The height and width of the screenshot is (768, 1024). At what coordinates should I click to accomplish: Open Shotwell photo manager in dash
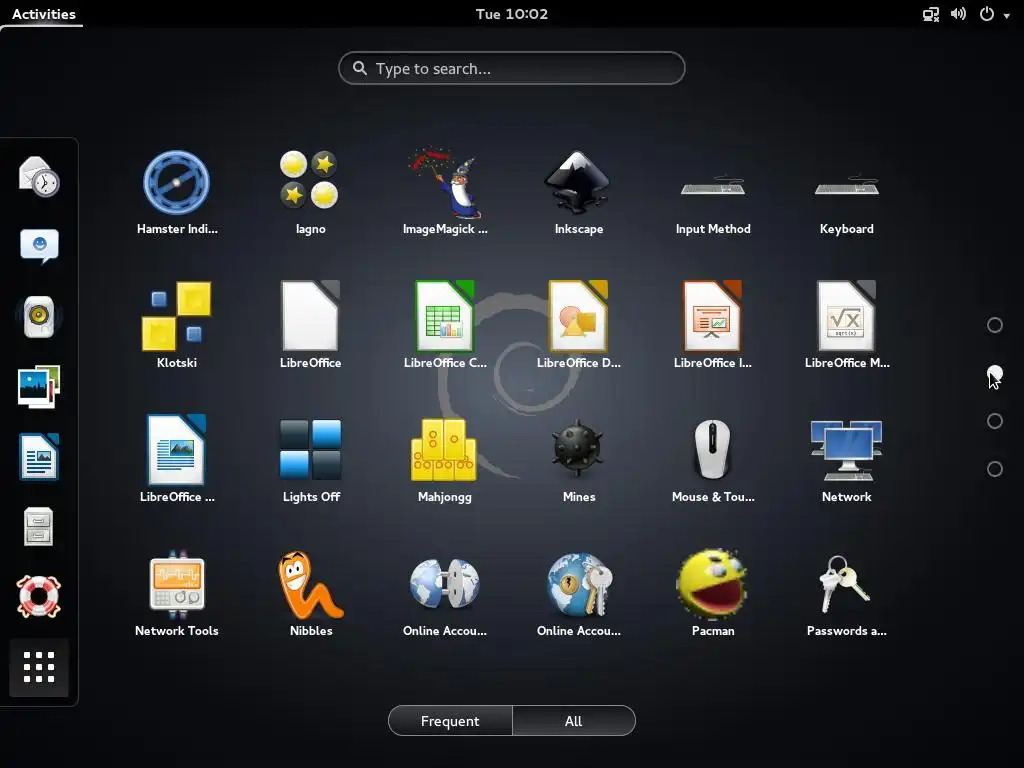(x=39, y=387)
